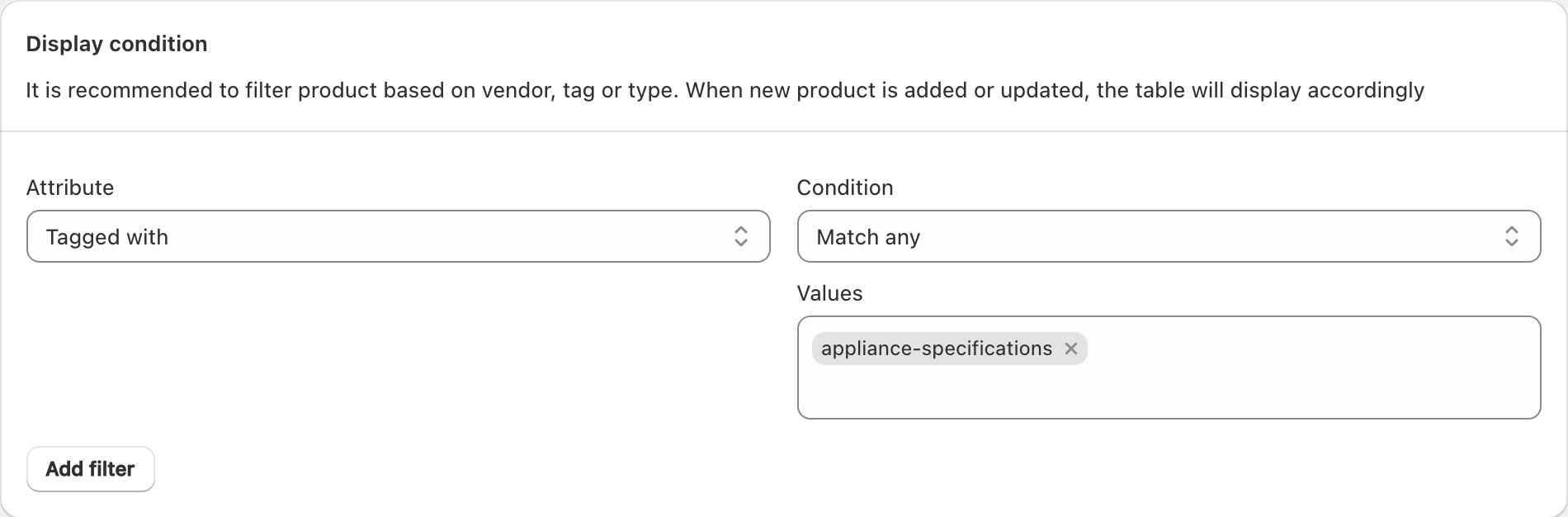This screenshot has width=1568, height=517.
Task: Click the up-down chevron icon in Attribute select
Action: pyautogui.click(x=741, y=237)
